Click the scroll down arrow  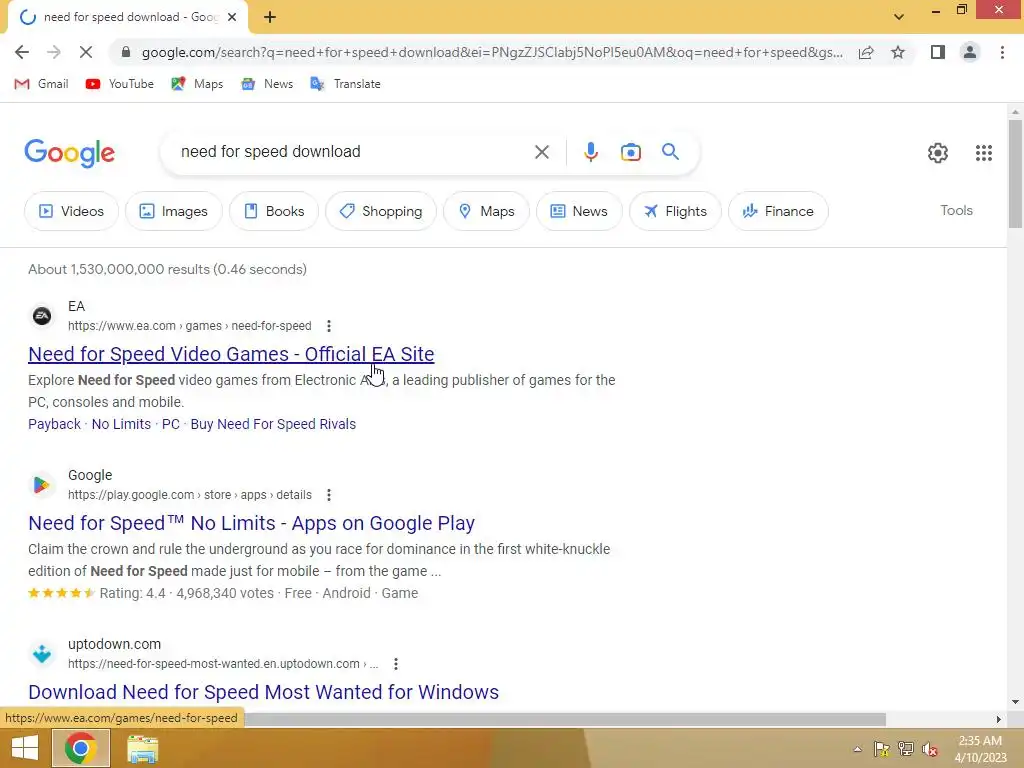click(1015, 703)
